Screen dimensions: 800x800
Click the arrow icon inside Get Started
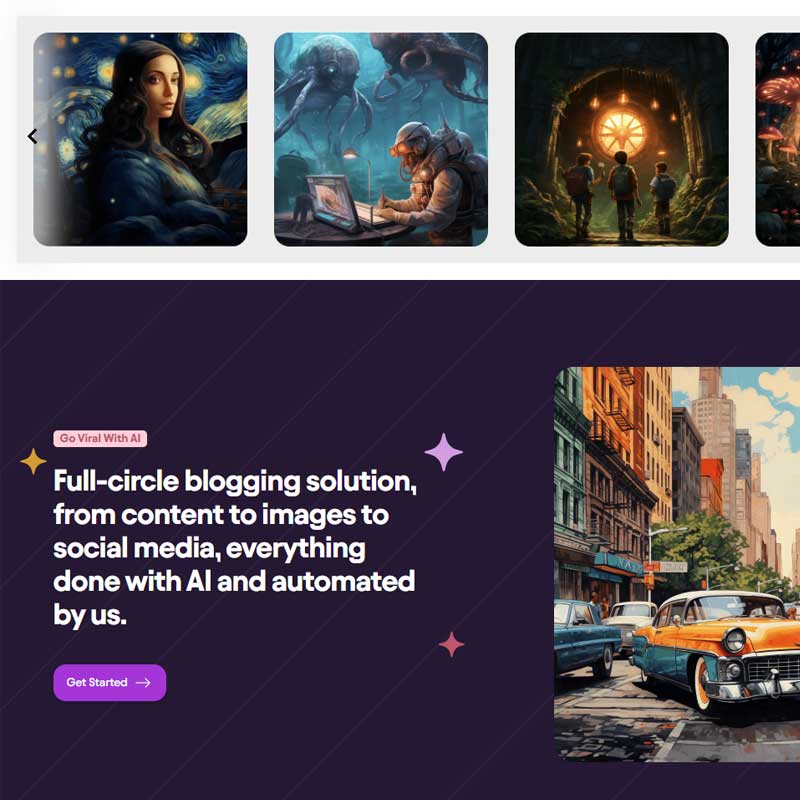[x=143, y=683]
